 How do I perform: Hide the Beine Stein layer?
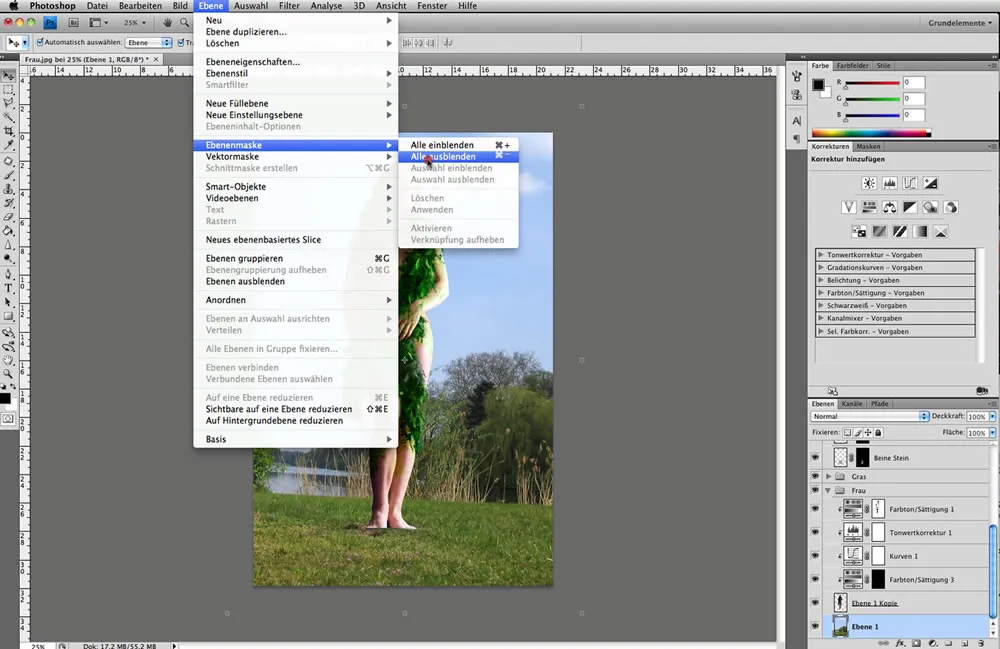(815, 457)
